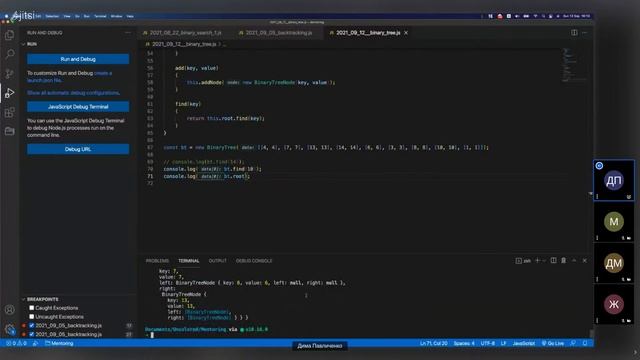Image resolution: width=640 pixels, height=360 pixels.
Task: Open the UTF-8 encoding selector
Action: coord(487,343)
